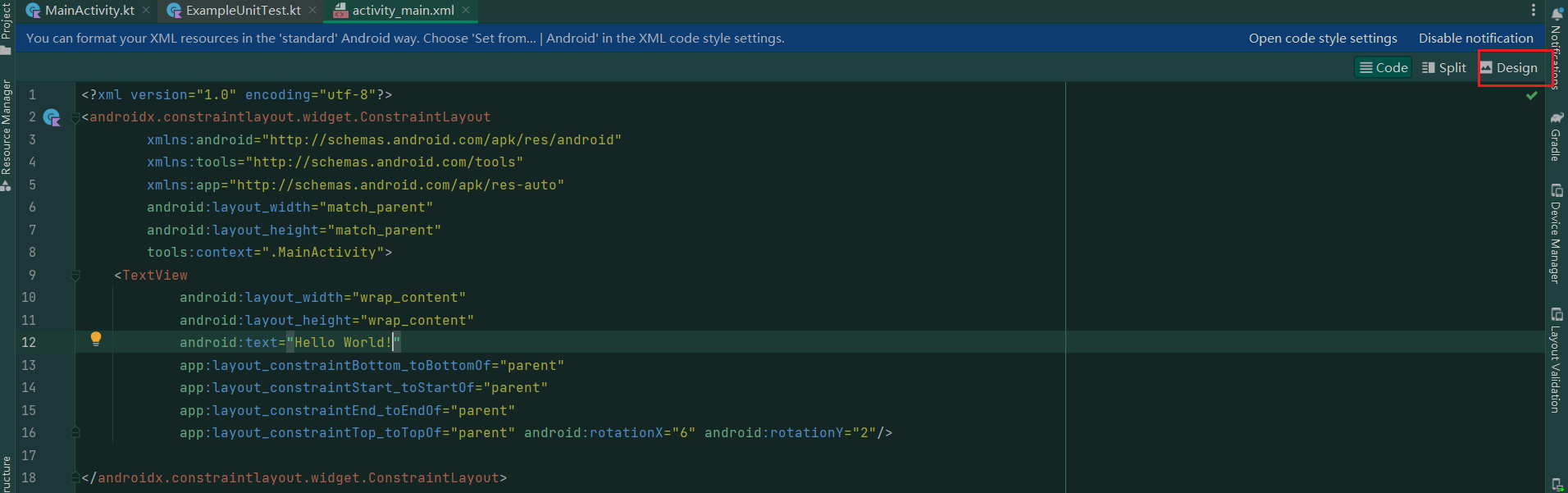The width and height of the screenshot is (1568, 493).
Task: Click android:layout_width="match_parent" on line 6
Action: click(x=289, y=208)
